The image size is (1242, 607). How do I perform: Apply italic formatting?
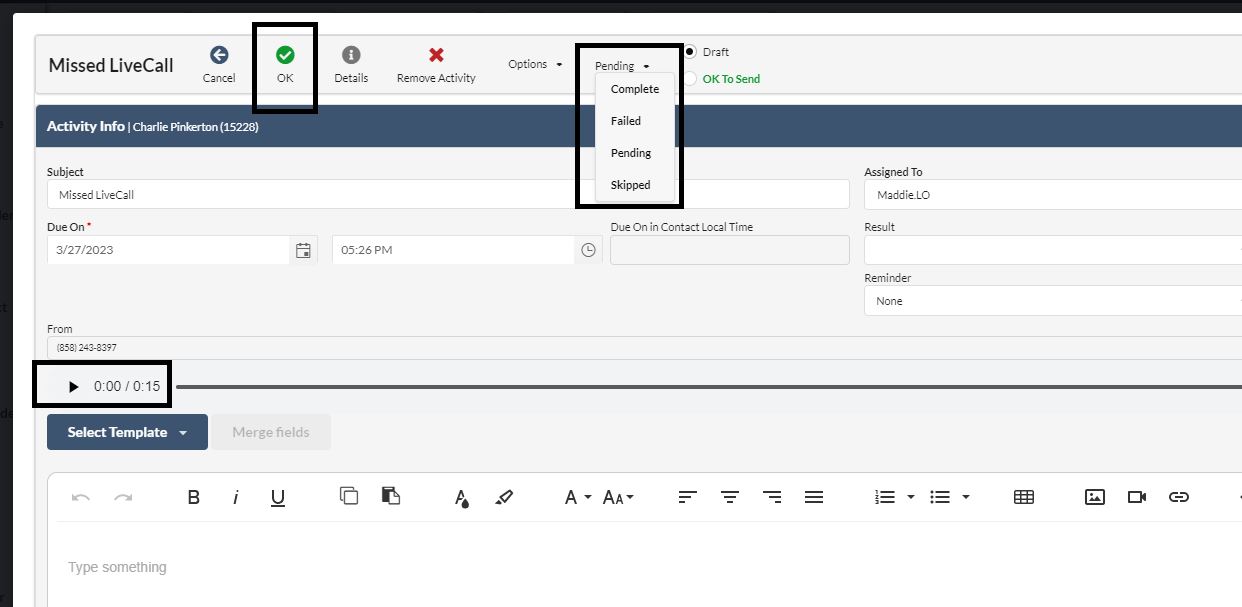click(x=236, y=496)
